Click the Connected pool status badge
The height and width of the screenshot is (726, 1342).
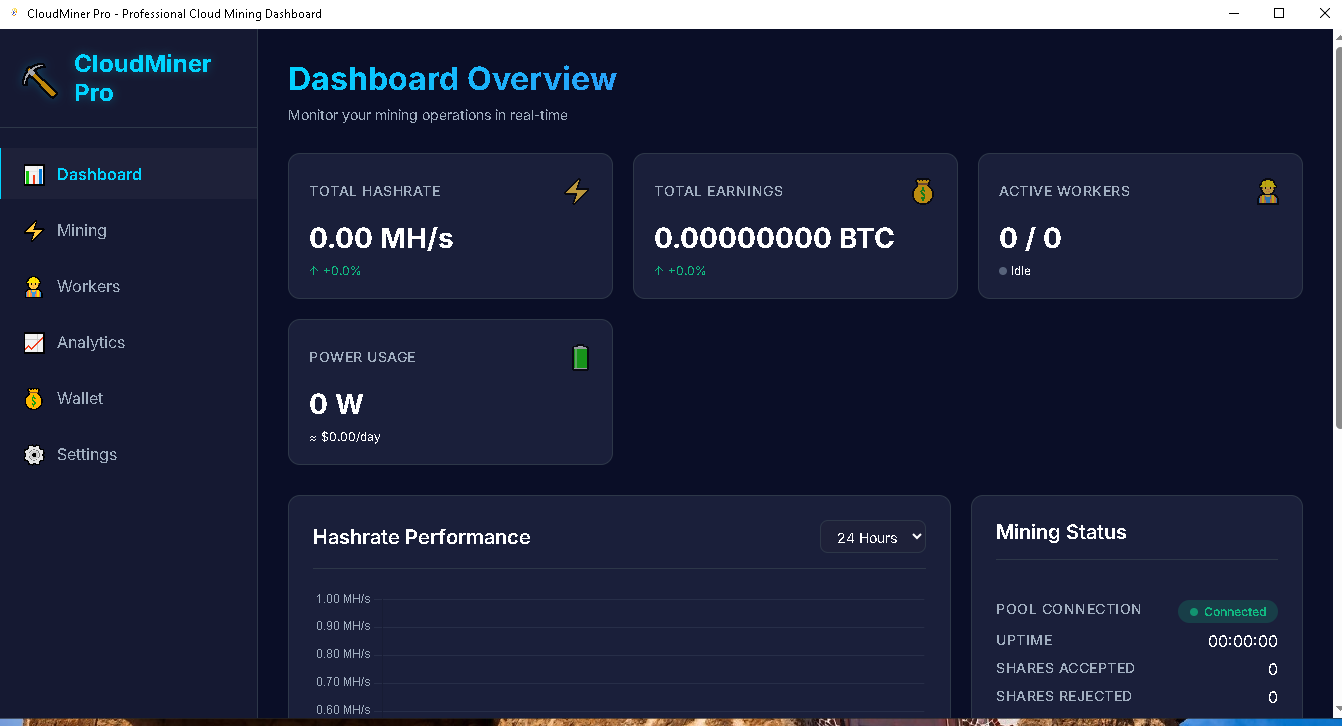pos(1227,612)
